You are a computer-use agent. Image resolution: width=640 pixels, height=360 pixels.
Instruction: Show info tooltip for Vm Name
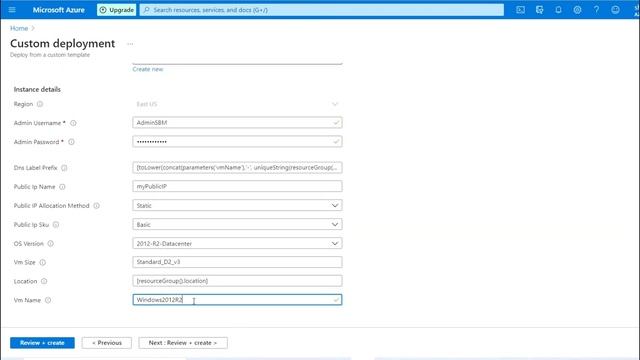tap(48, 300)
